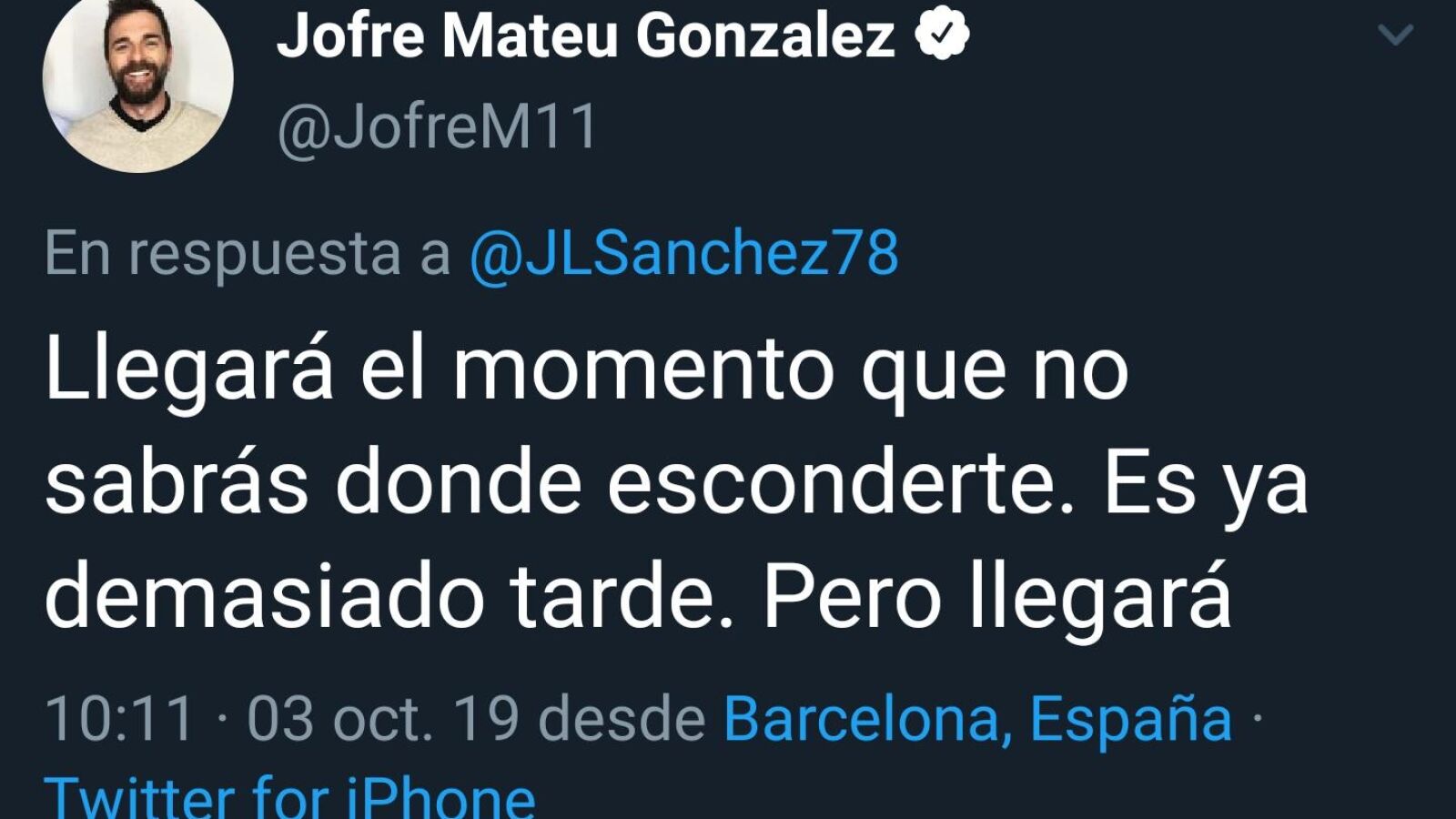Click the word "momento" in the tweet
Viewport: 1456px width, 819px height.
[x=643, y=369]
